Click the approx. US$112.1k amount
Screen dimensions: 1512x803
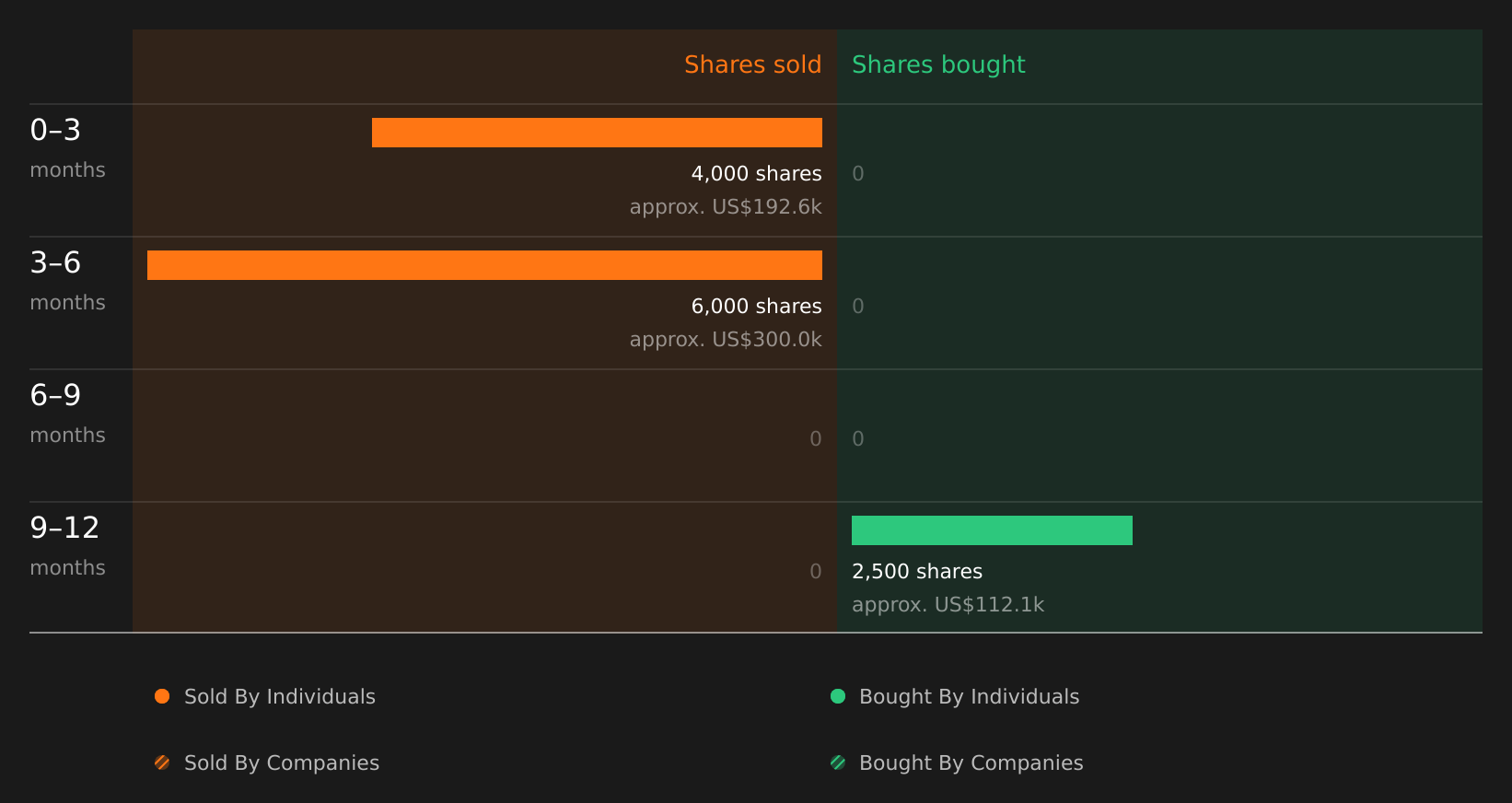coord(948,604)
